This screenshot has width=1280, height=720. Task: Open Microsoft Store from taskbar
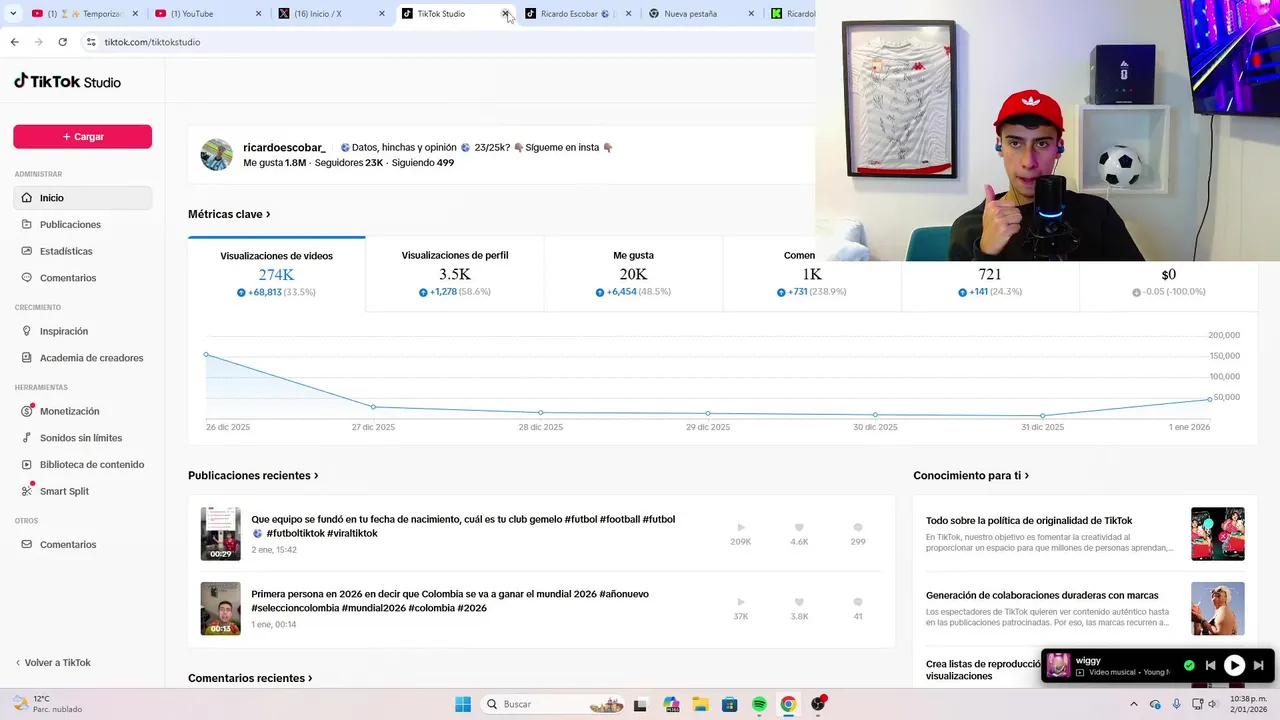(729, 704)
